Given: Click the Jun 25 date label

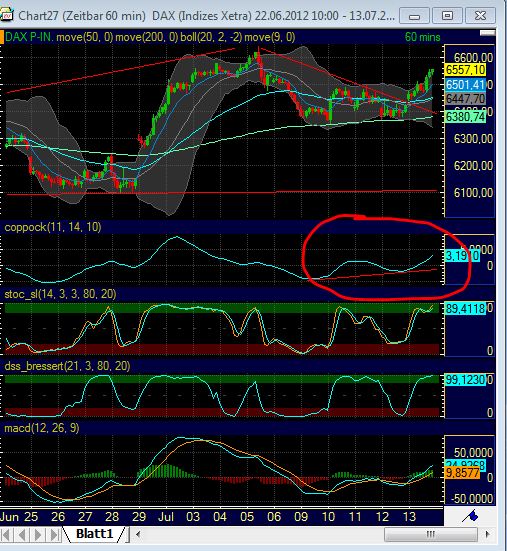Looking at the screenshot, I should tap(19, 517).
